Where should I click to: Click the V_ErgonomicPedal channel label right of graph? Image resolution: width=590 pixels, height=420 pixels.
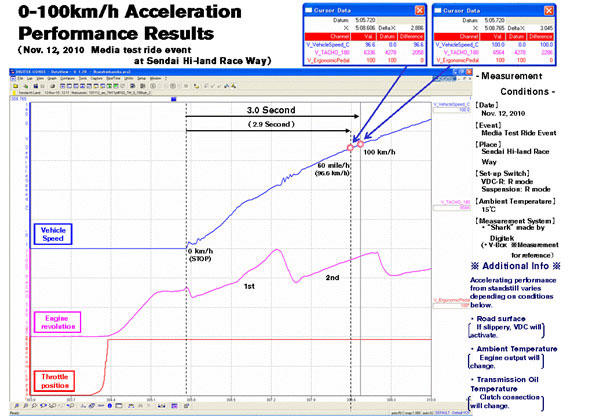tap(451, 300)
